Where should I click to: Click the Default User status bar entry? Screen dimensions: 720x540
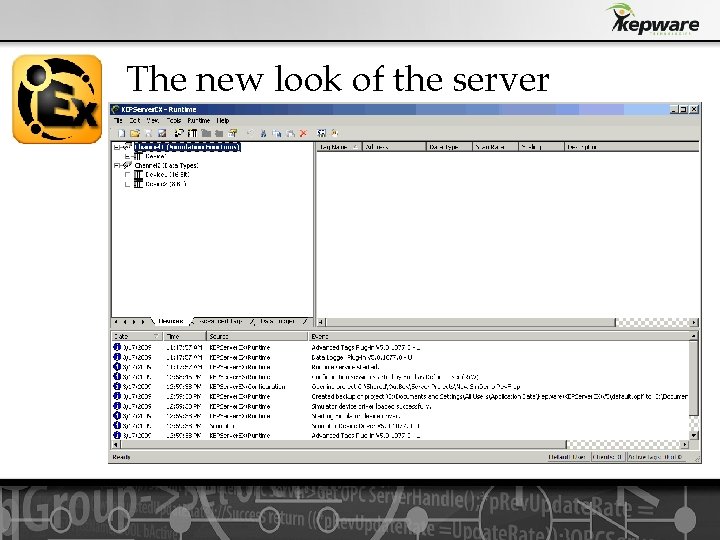point(567,457)
